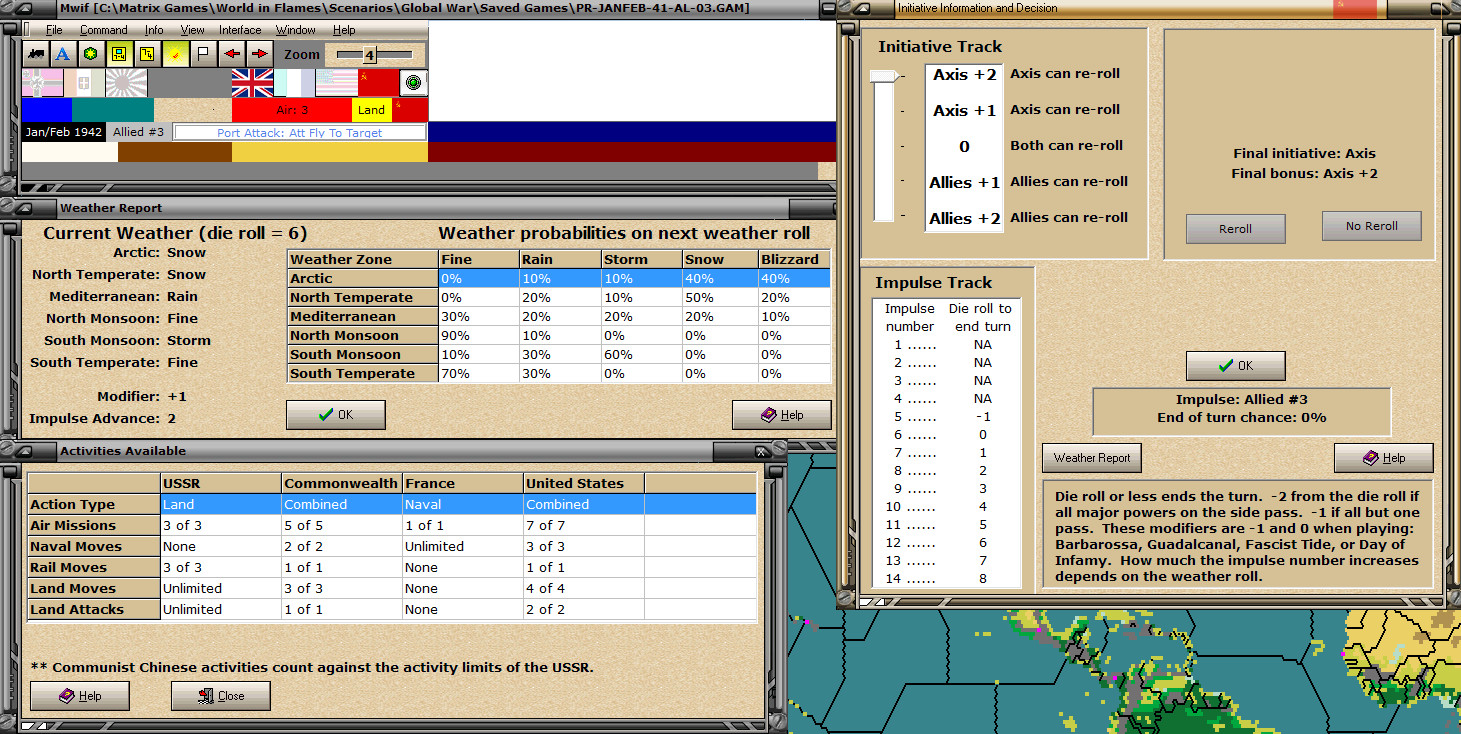Open the Command menu
The height and width of the screenshot is (734, 1461).
104,30
